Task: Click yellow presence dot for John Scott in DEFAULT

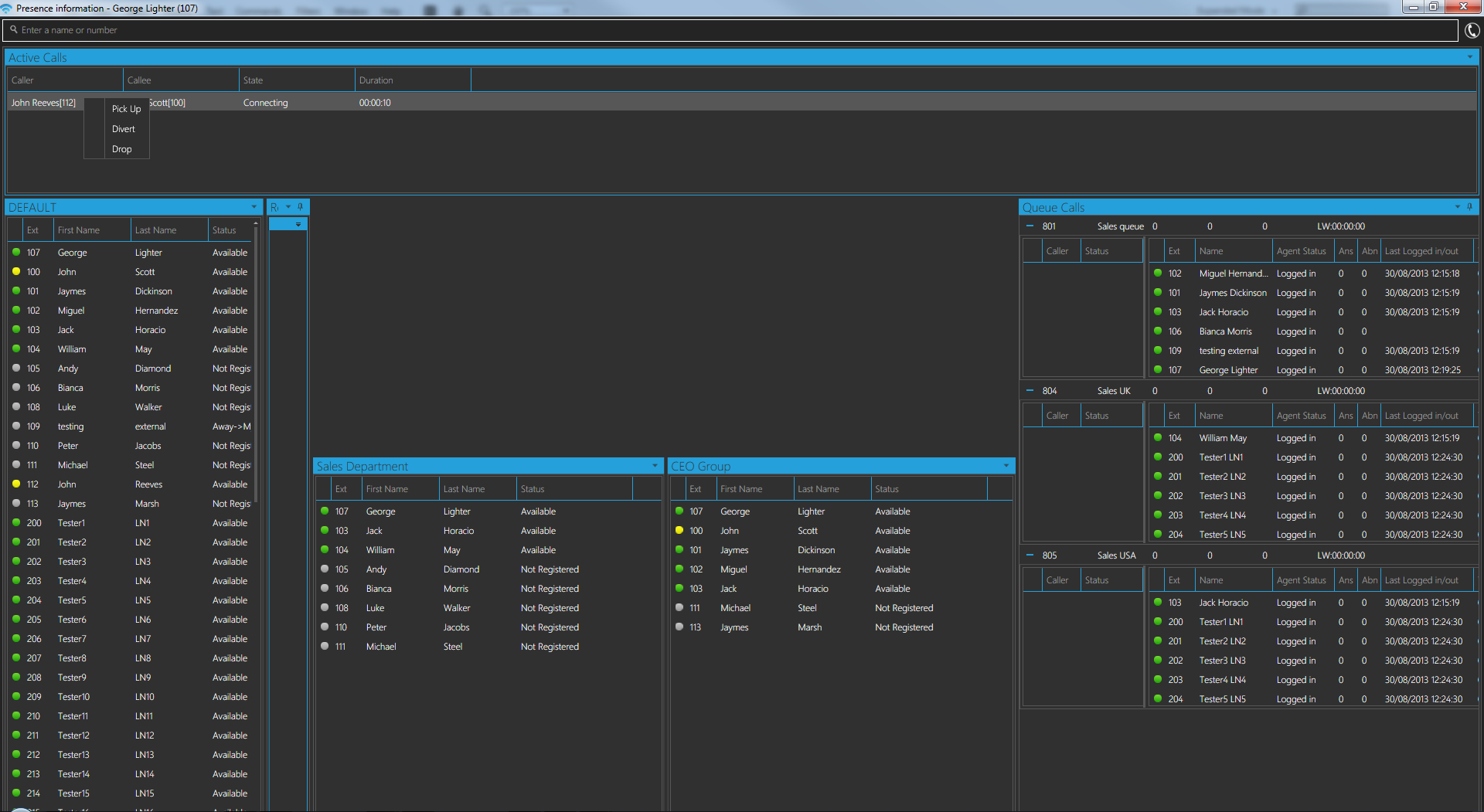Action: coord(16,272)
